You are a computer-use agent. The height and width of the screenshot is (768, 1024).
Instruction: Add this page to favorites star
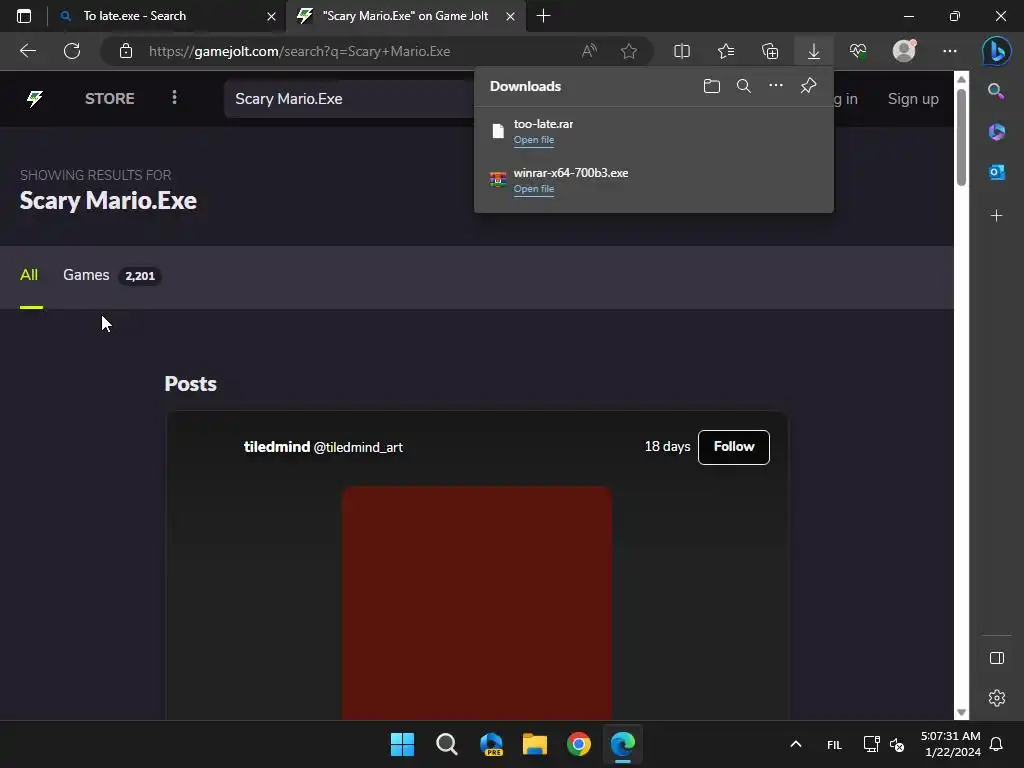click(629, 51)
